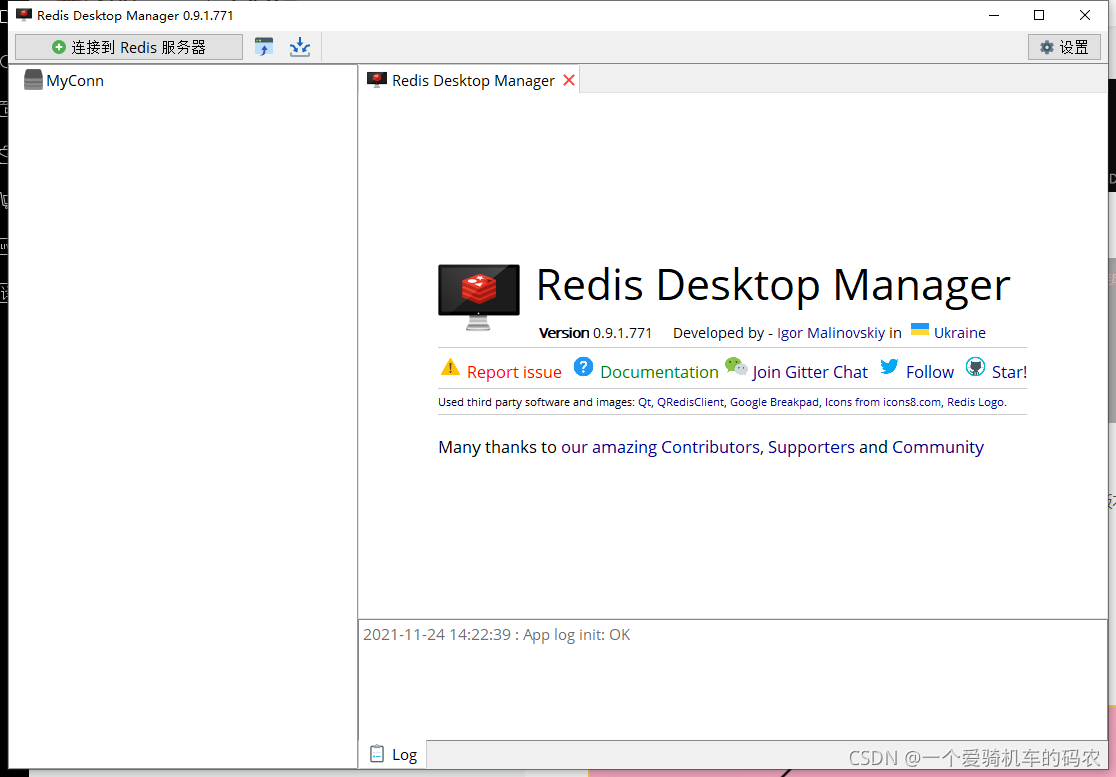Select MyConn connection in the tree
This screenshot has height=777, width=1116.
click(x=75, y=80)
